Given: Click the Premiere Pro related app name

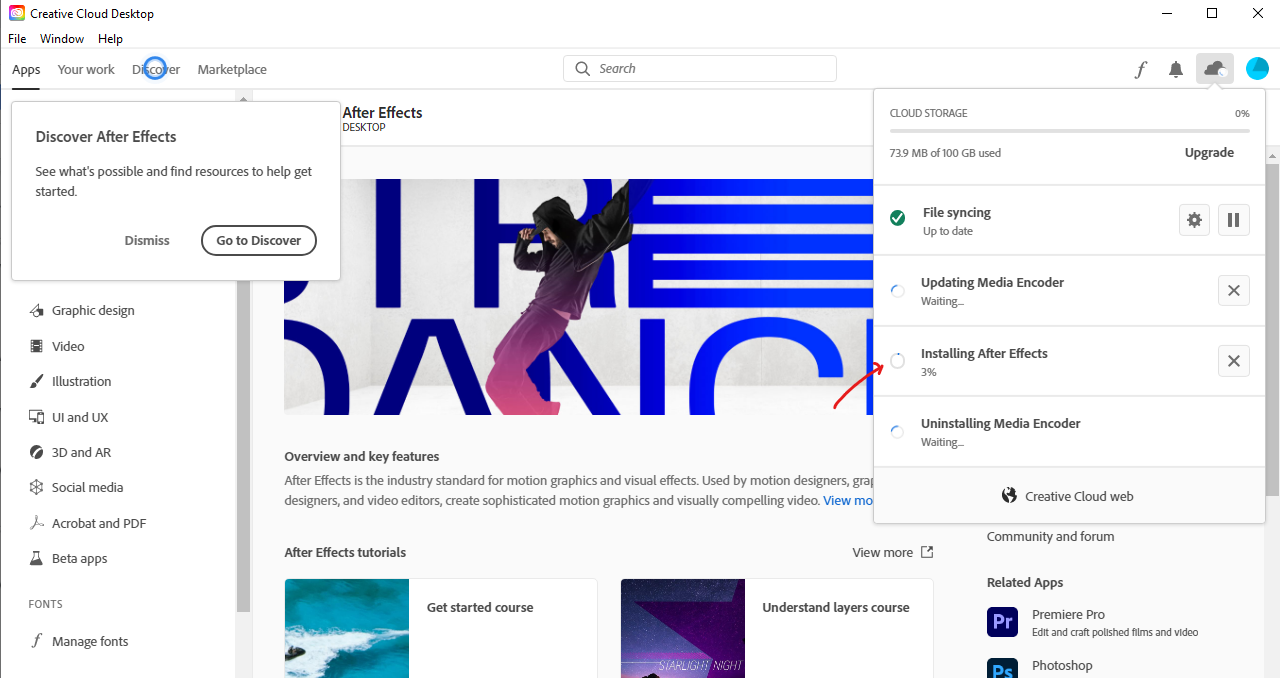Looking at the screenshot, I should point(1068,614).
